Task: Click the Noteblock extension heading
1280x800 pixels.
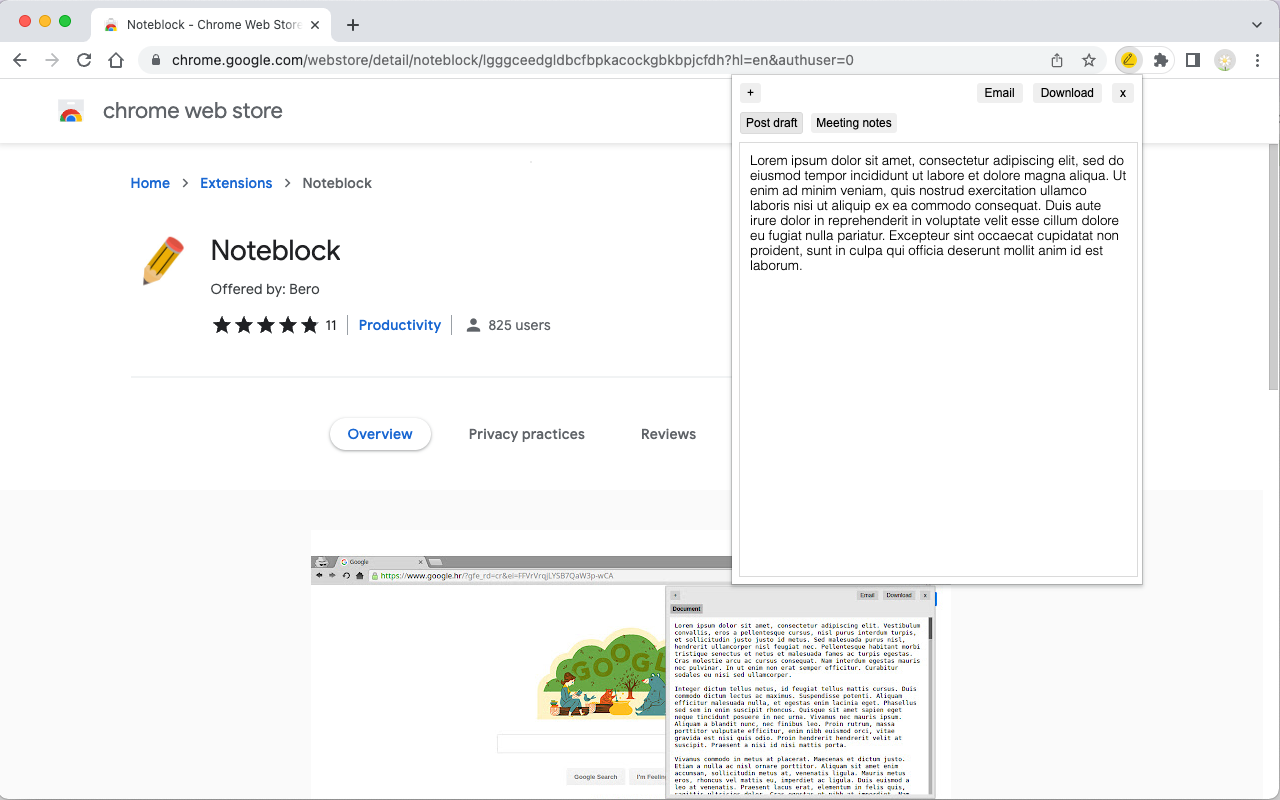Action: (276, 250)
